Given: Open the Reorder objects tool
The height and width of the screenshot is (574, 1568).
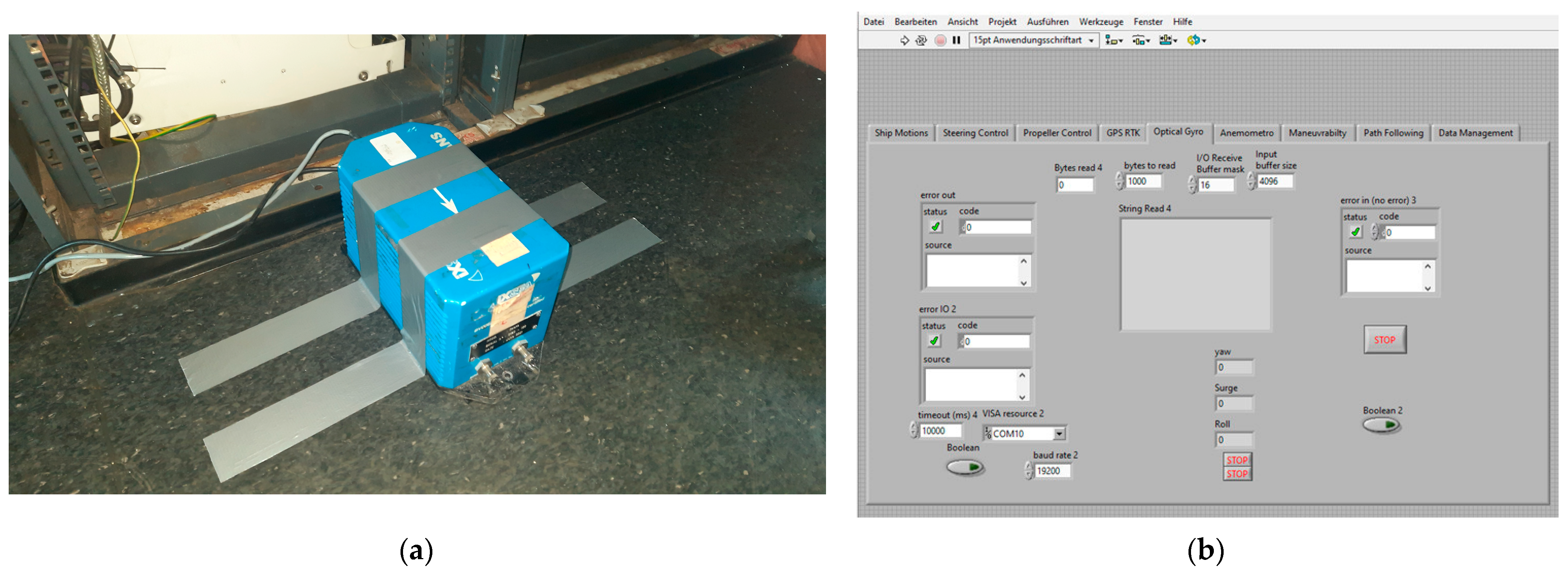Looking at the screenshot, I should click(x=1195, y=40).
